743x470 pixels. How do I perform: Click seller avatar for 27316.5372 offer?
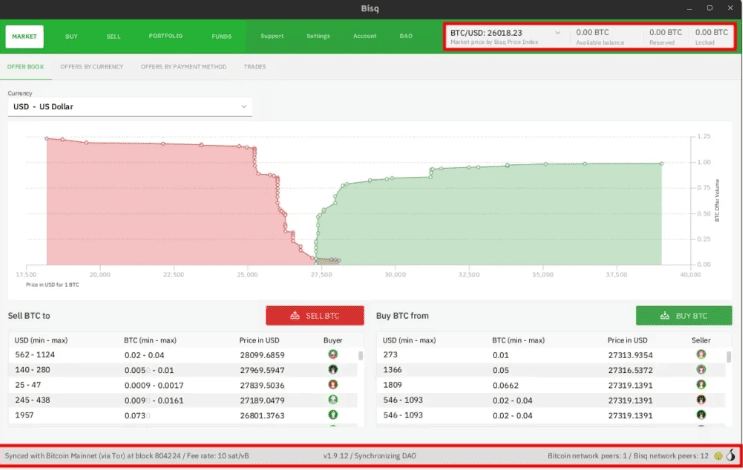click(x=701, y=369)
